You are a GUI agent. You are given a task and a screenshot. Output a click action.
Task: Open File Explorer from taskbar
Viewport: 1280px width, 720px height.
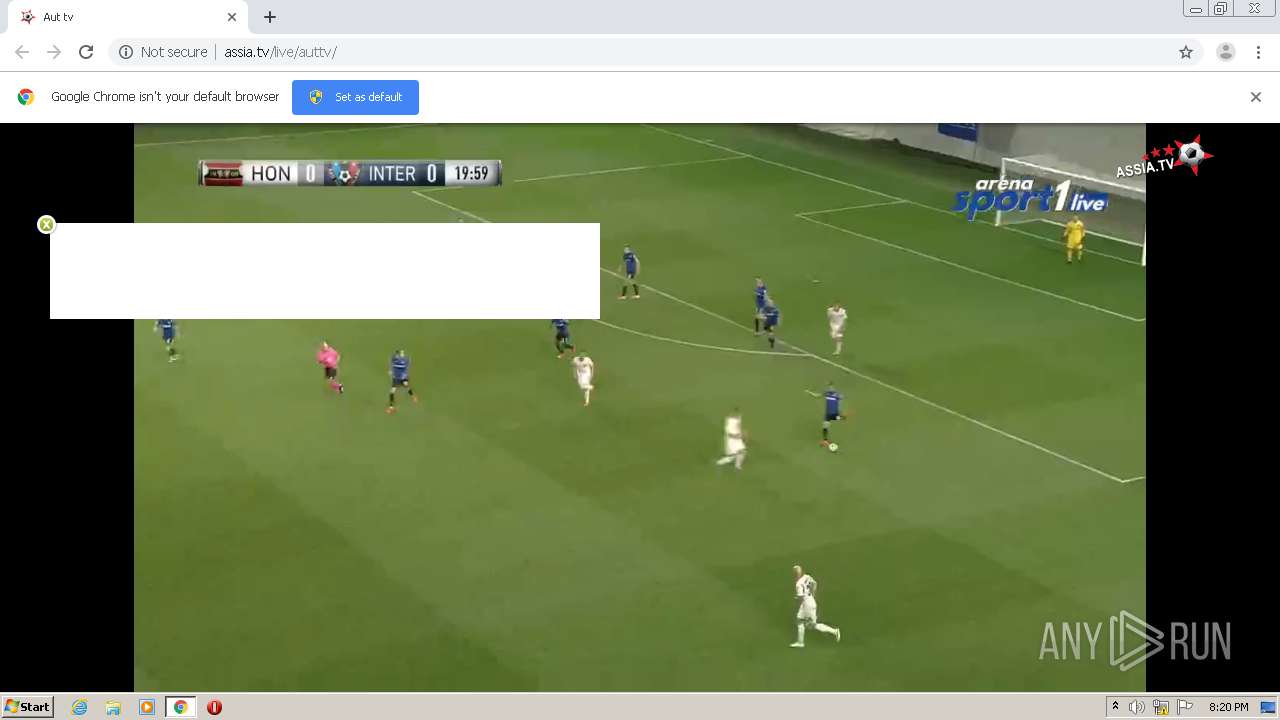pos(113,707)
